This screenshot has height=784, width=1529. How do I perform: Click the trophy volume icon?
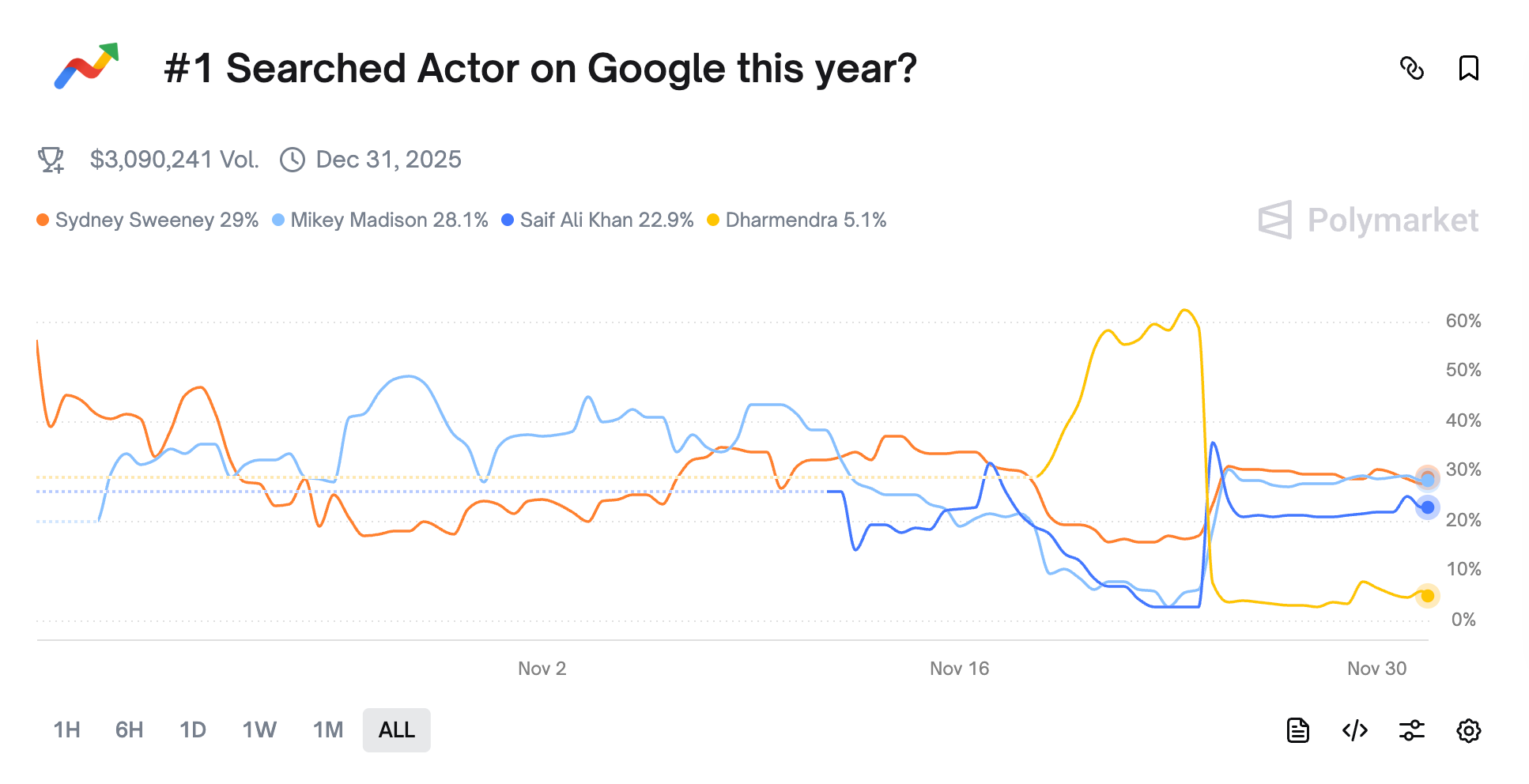51,160
